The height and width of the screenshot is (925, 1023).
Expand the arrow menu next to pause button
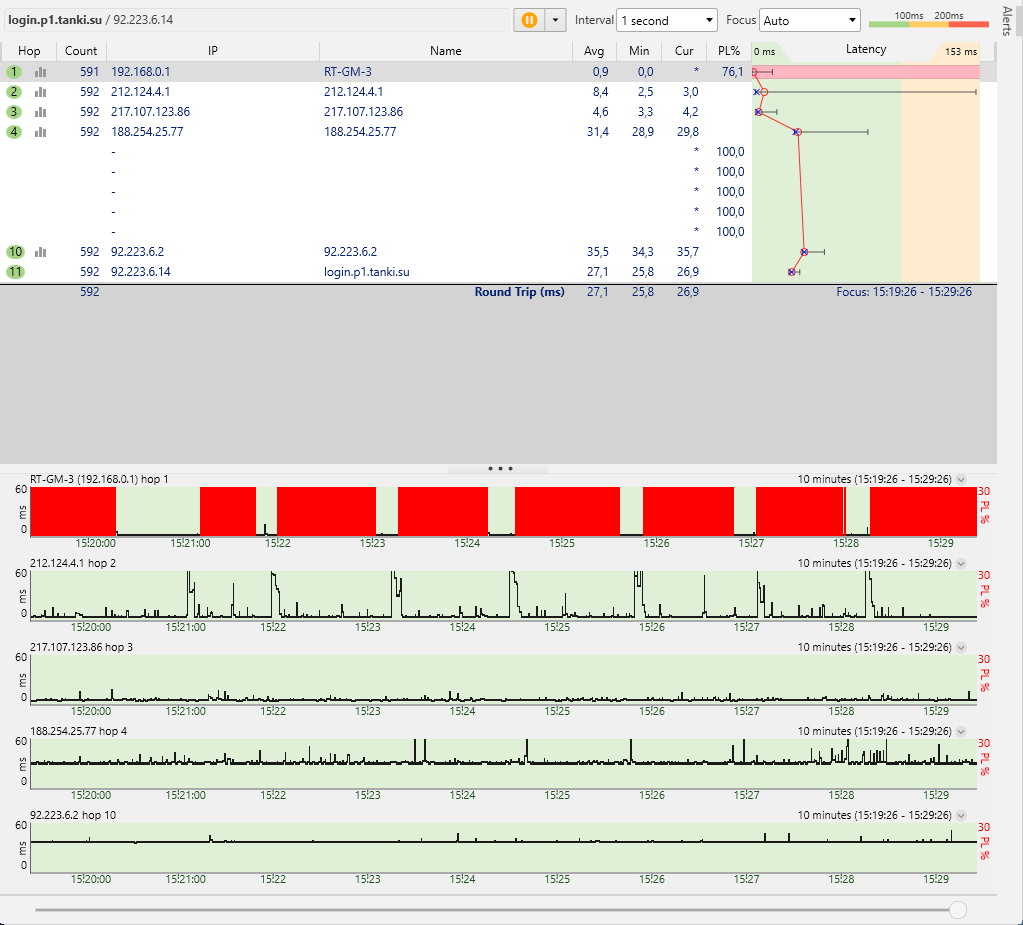click(x=555, y=20)
